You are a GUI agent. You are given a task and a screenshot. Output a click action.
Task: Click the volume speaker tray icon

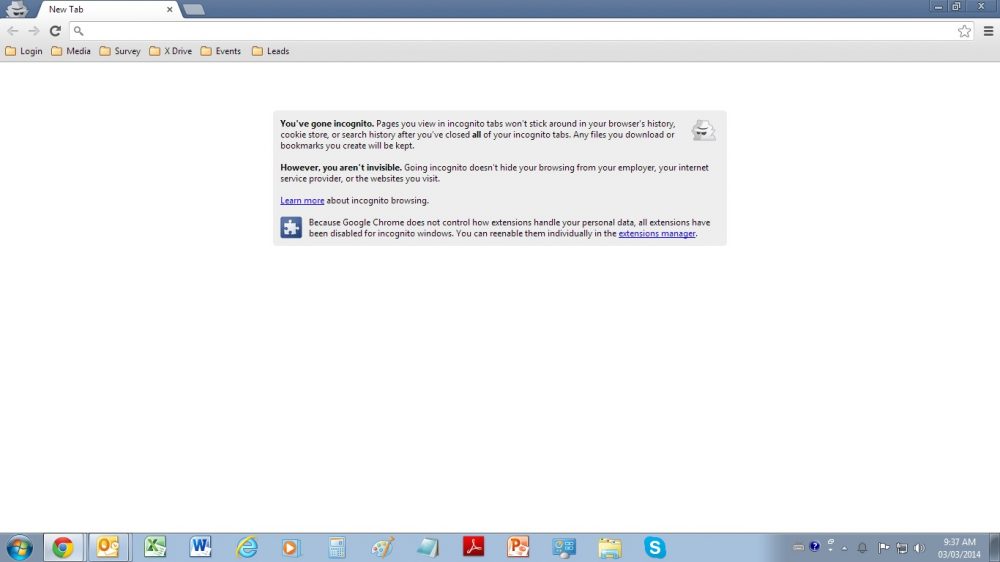[919, 548]
